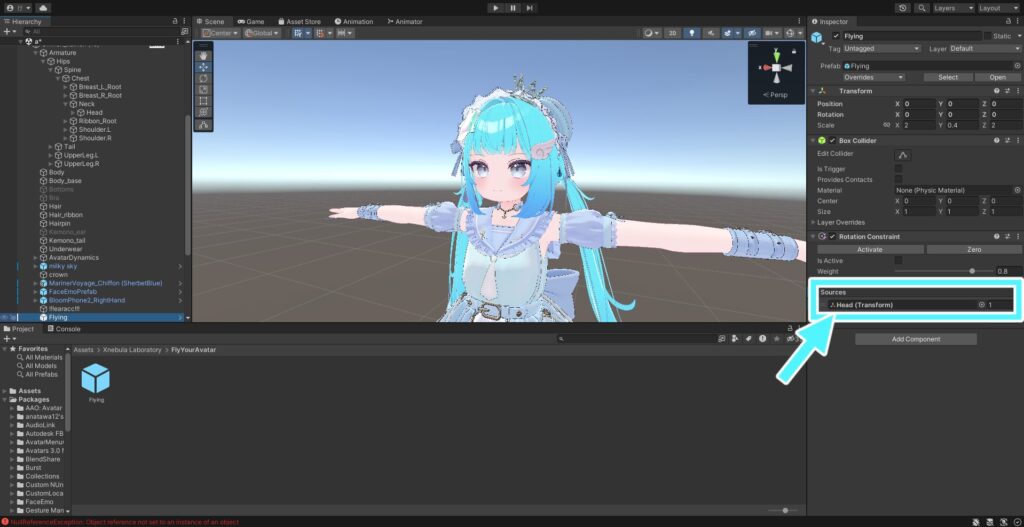The image size is (1024, 527).
Task: Toggle 2D view mode in scene
Action: pyautogui.click(x=672, y=33)
